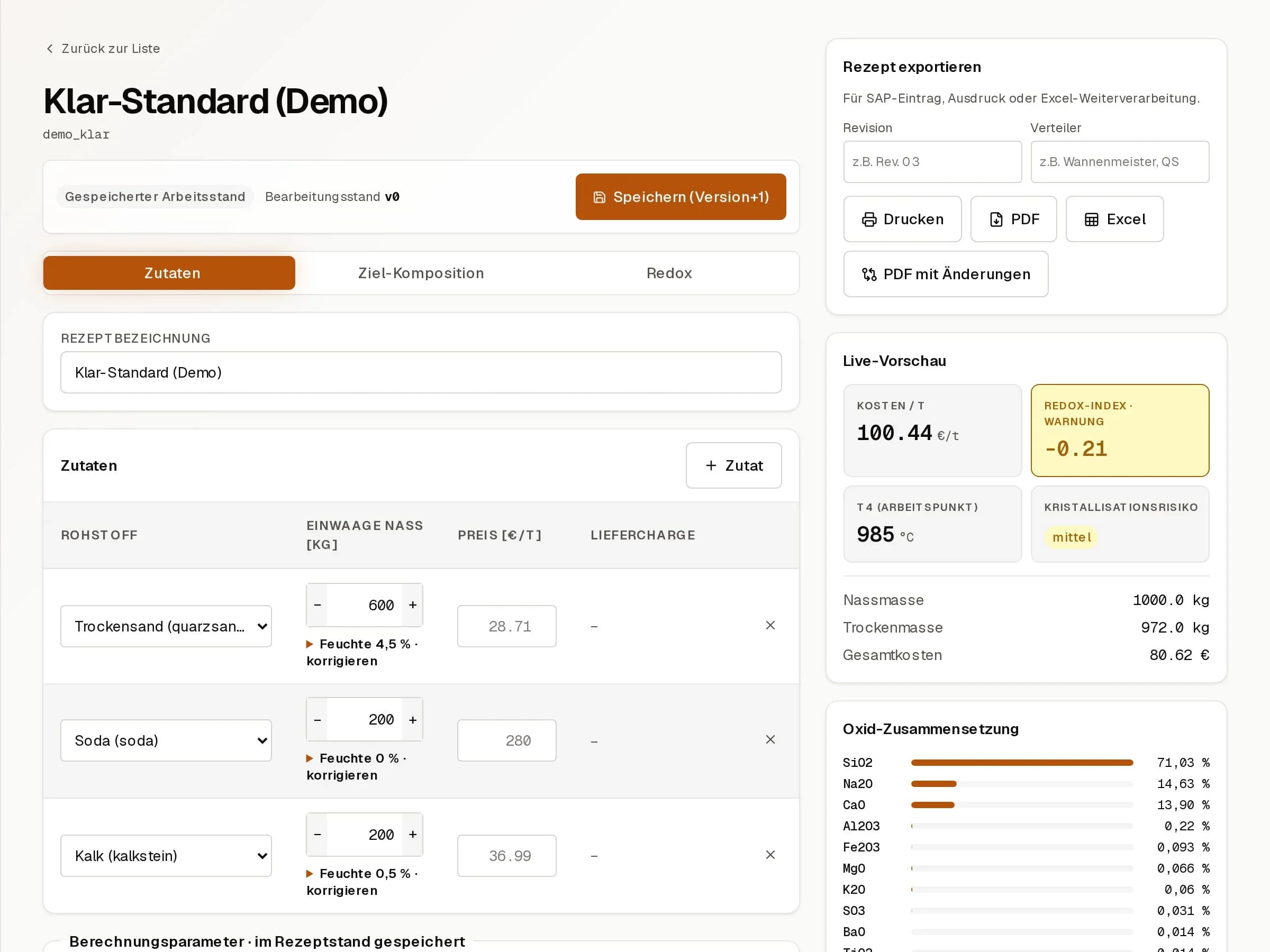Increase Trockensand weight with plus
Image resolution: width=1270 pixels, height=952 pixels.
(x=412, y=605)
